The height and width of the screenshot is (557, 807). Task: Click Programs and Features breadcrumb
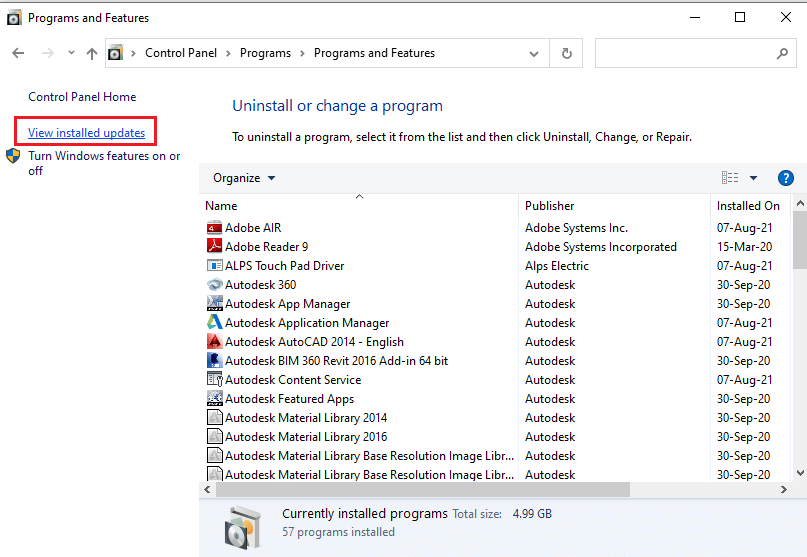[374, 53]
